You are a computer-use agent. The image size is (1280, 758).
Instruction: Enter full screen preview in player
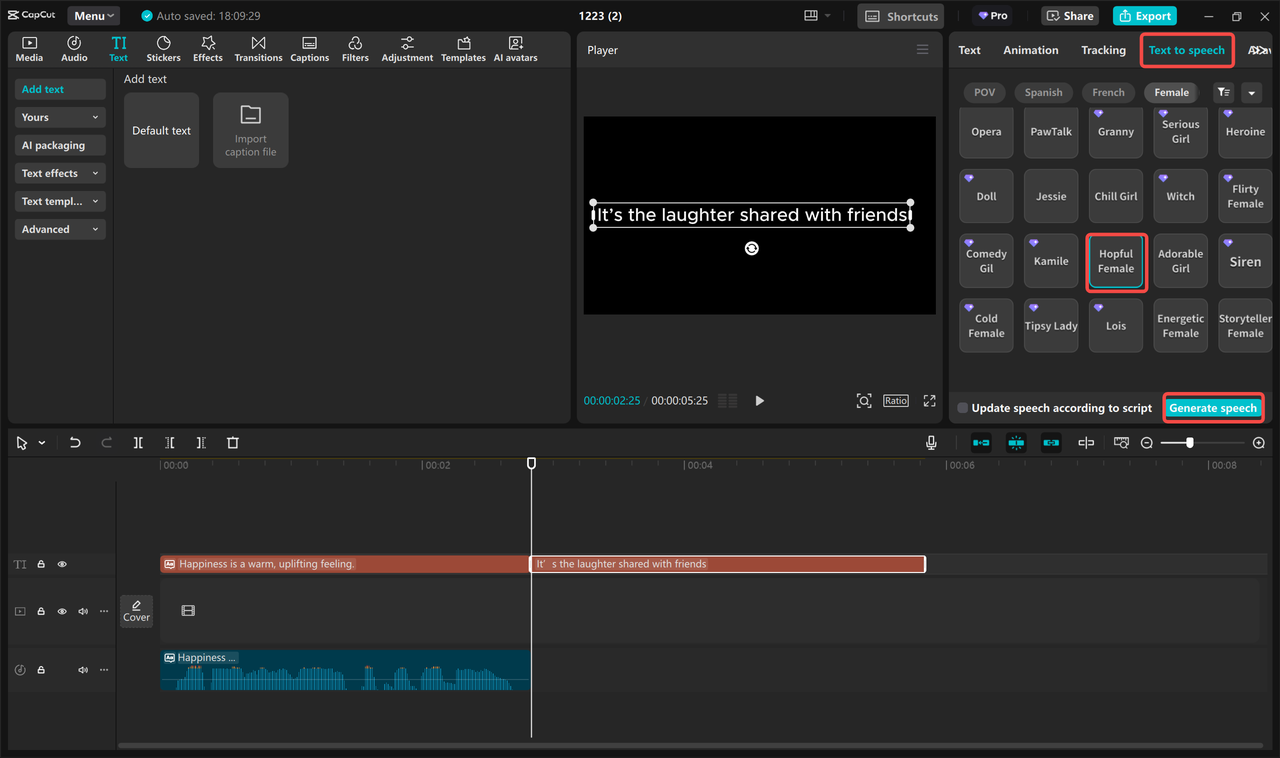coord(929,401)
